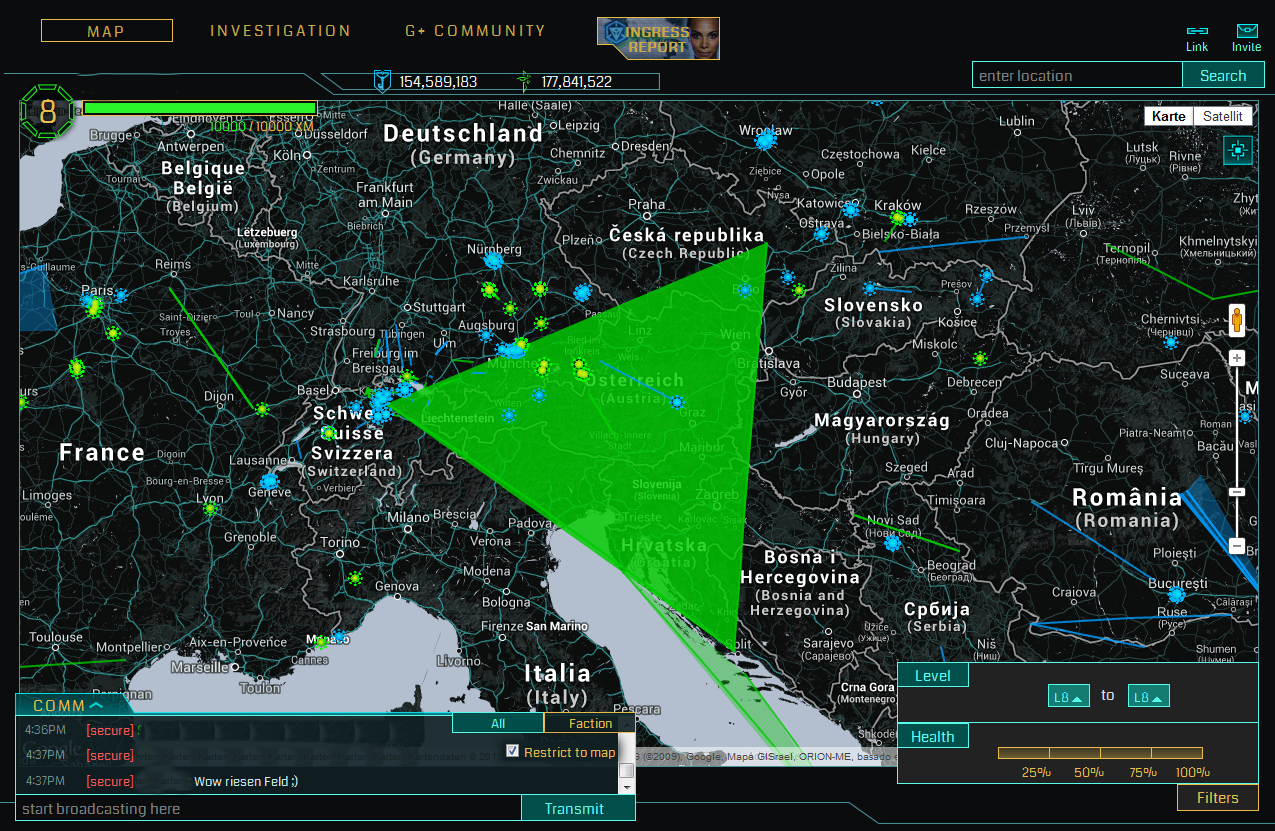The width and height of the screenshot is (1275, 831).
Task: Click the 75% health mark
Action: (x=1143, y=772)
